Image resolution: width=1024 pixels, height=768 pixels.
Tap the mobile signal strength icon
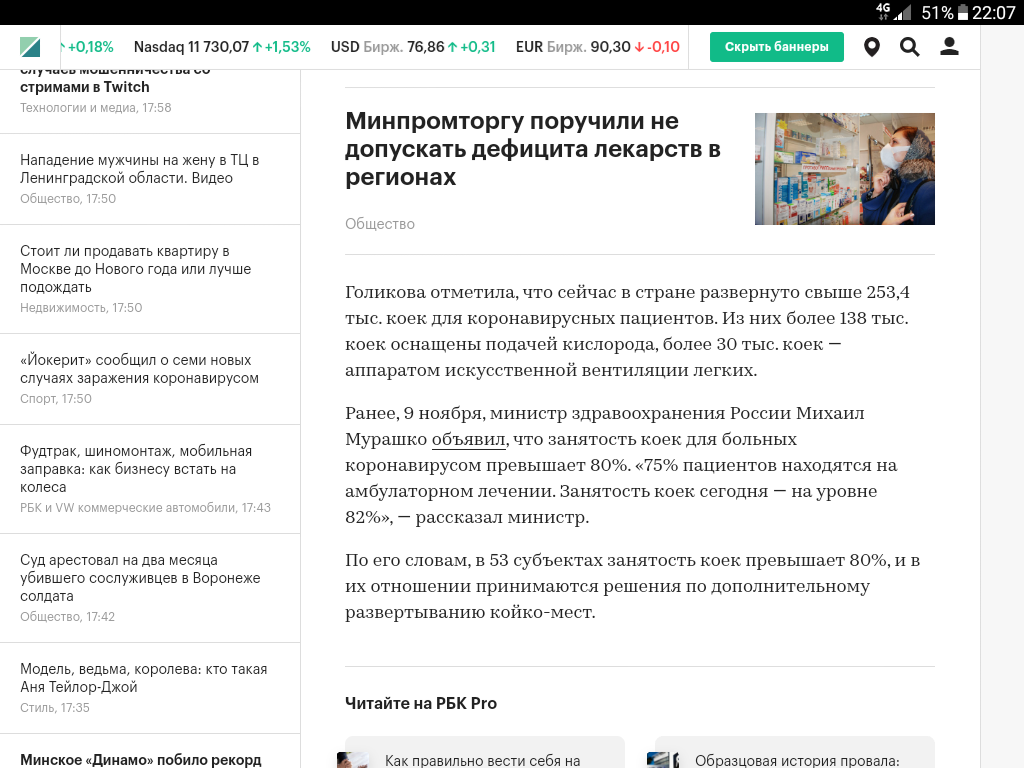tap(903, 12)
